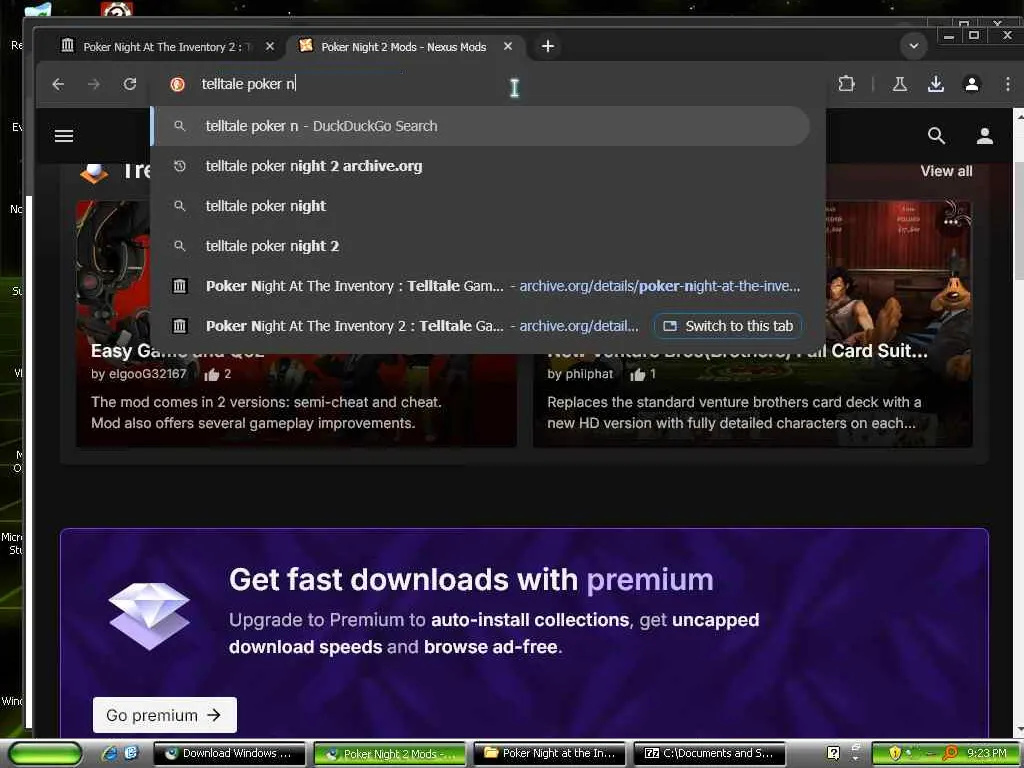Choose the 'telltale poker night 2' suggestion

coord(481,246)
